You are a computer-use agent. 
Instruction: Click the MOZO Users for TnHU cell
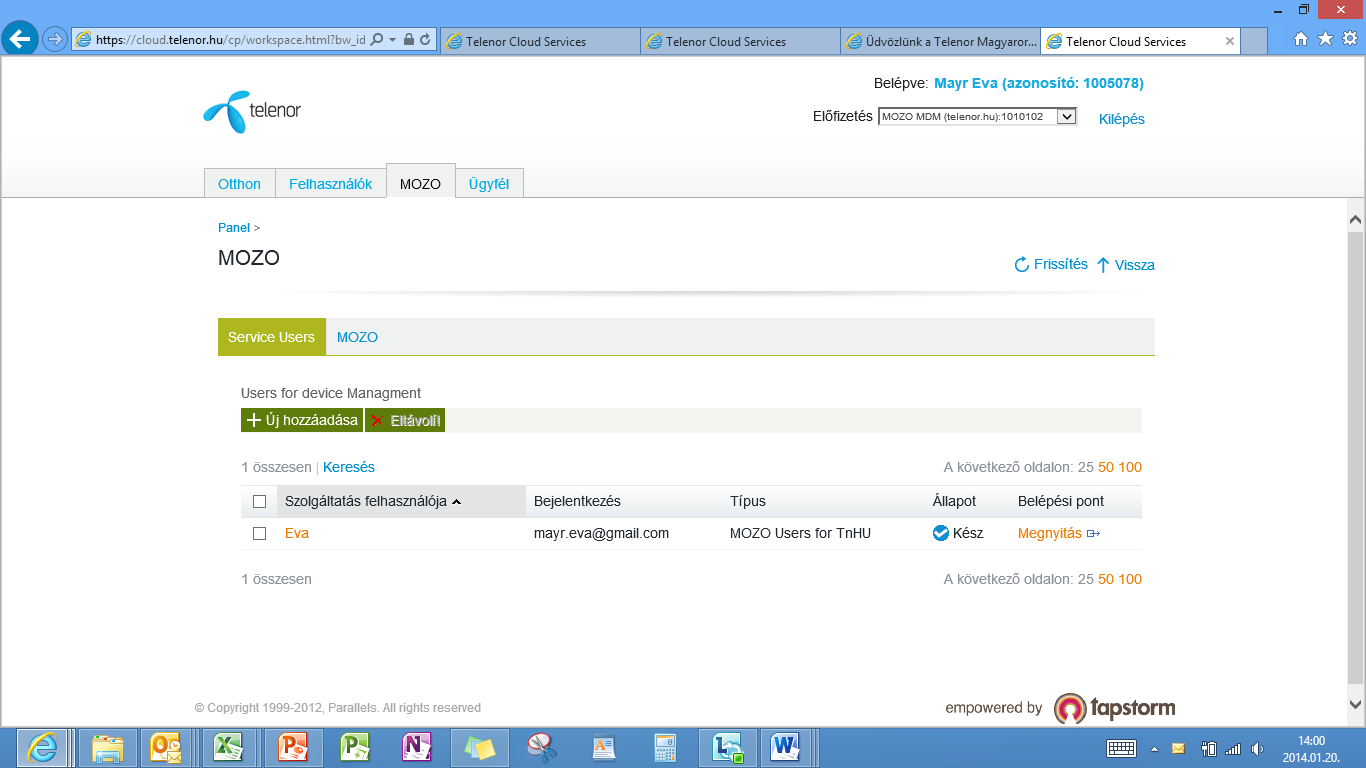click(x=800, y=533)
